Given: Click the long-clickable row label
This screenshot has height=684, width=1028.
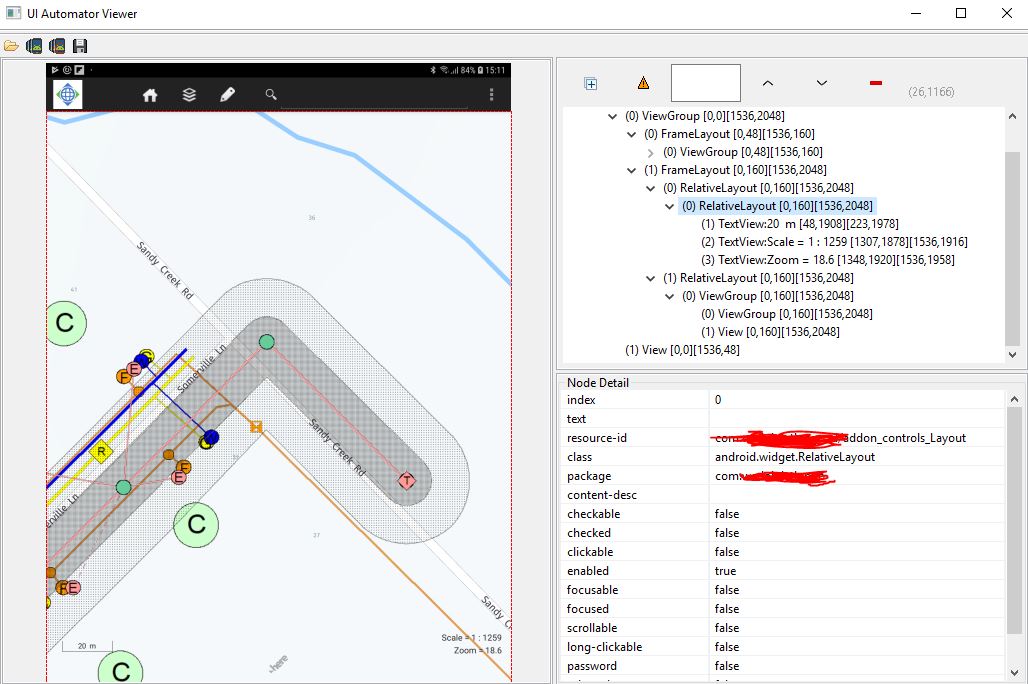Looking at the screenshot, I should coord(604,647).
